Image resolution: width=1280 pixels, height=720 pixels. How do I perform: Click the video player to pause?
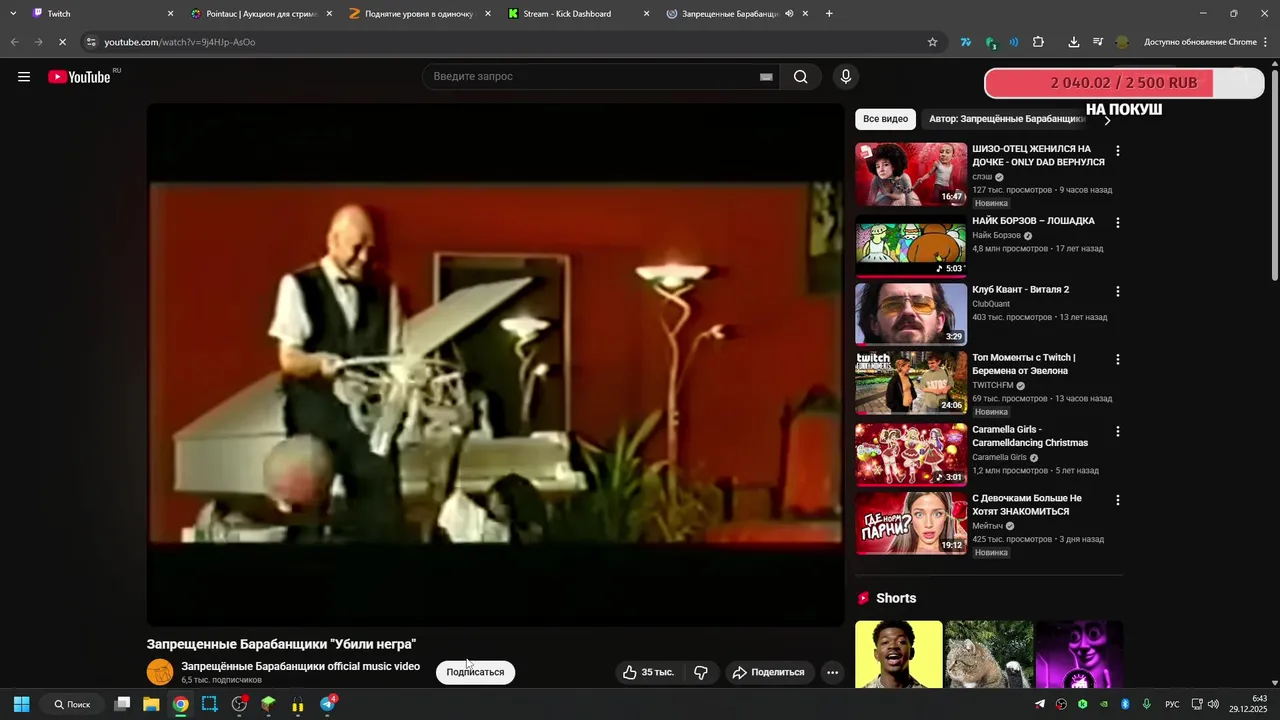tap(496, 365)
